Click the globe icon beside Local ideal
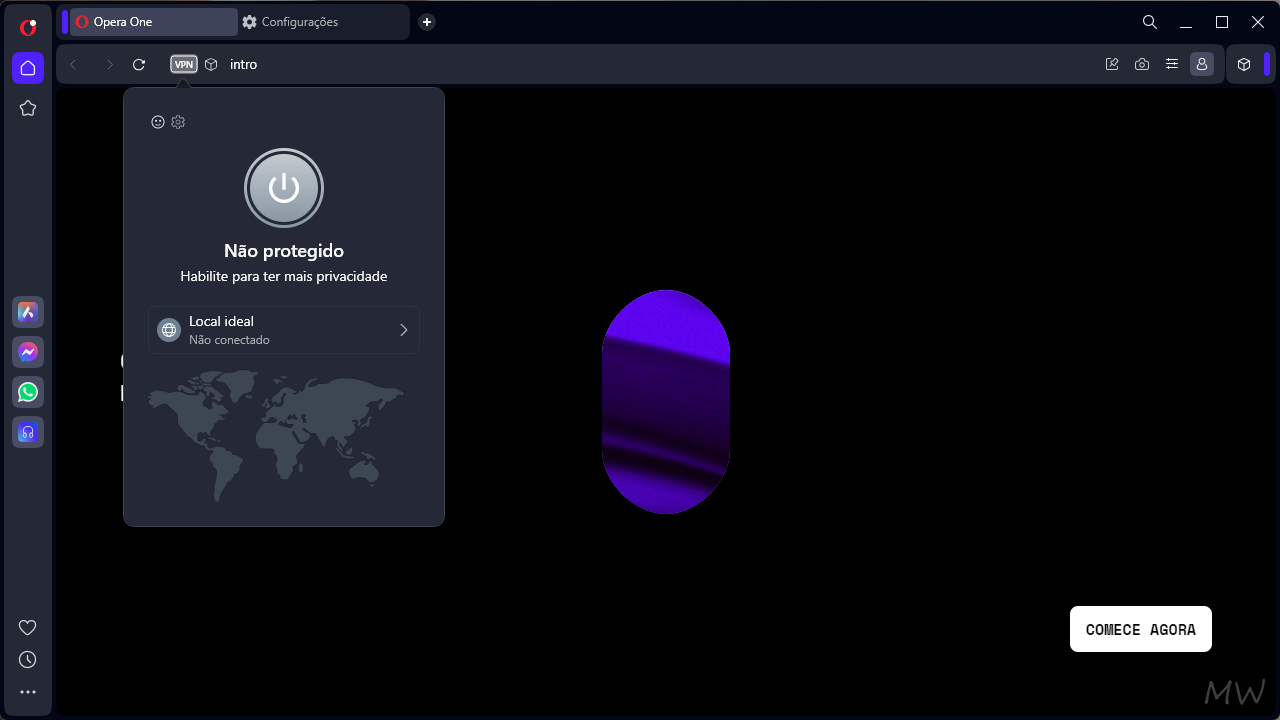Image resolution: width=1280 pixels, height=720 pixels. click(x=169, y=330)
